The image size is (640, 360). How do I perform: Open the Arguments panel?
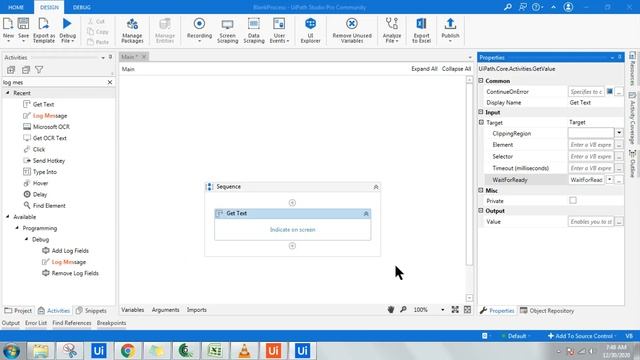click(165, 310)
